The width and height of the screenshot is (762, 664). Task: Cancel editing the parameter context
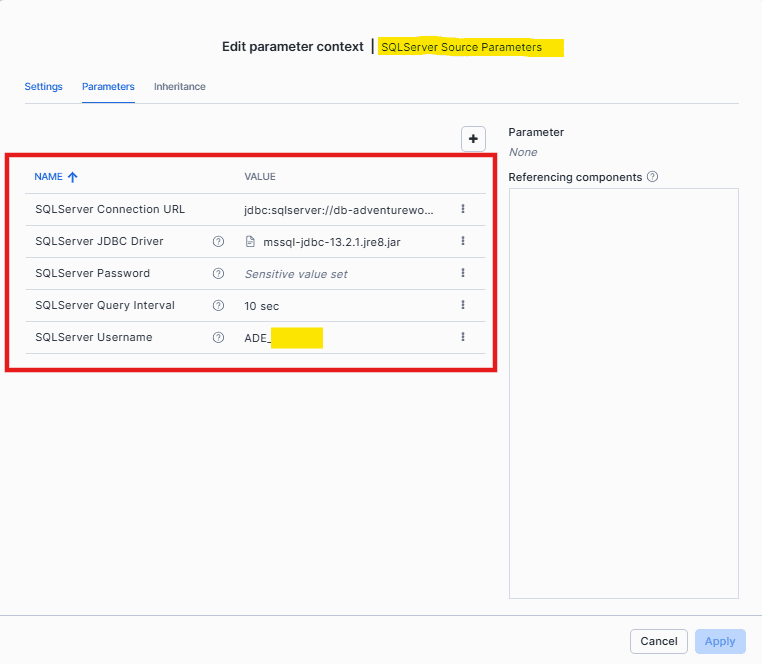point(658,641)
